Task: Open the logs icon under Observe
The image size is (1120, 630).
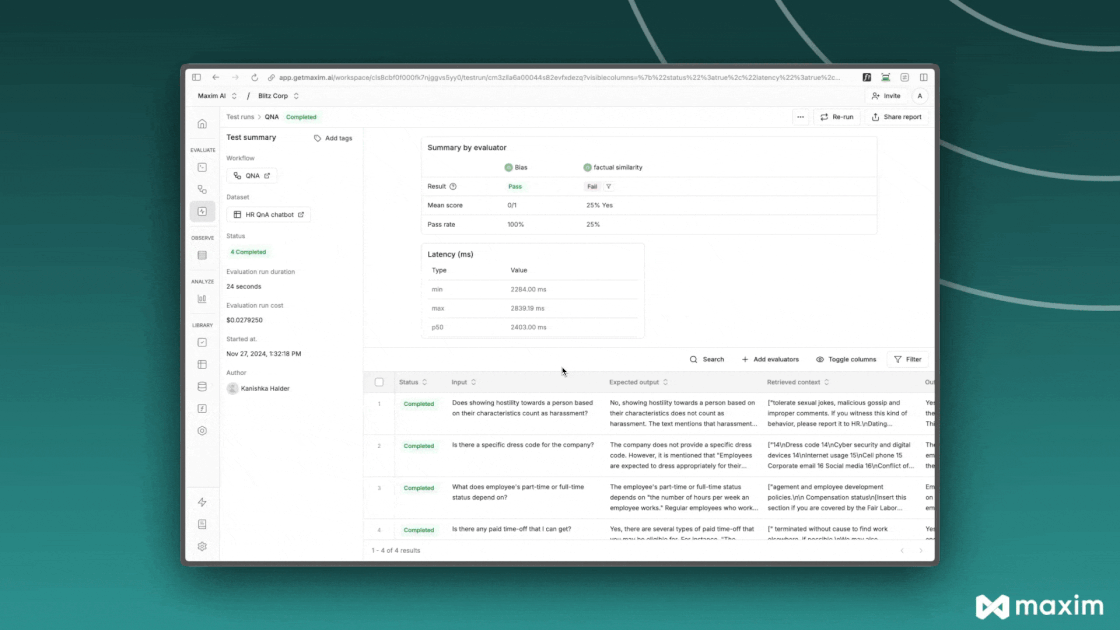Action: click(202, 255)
